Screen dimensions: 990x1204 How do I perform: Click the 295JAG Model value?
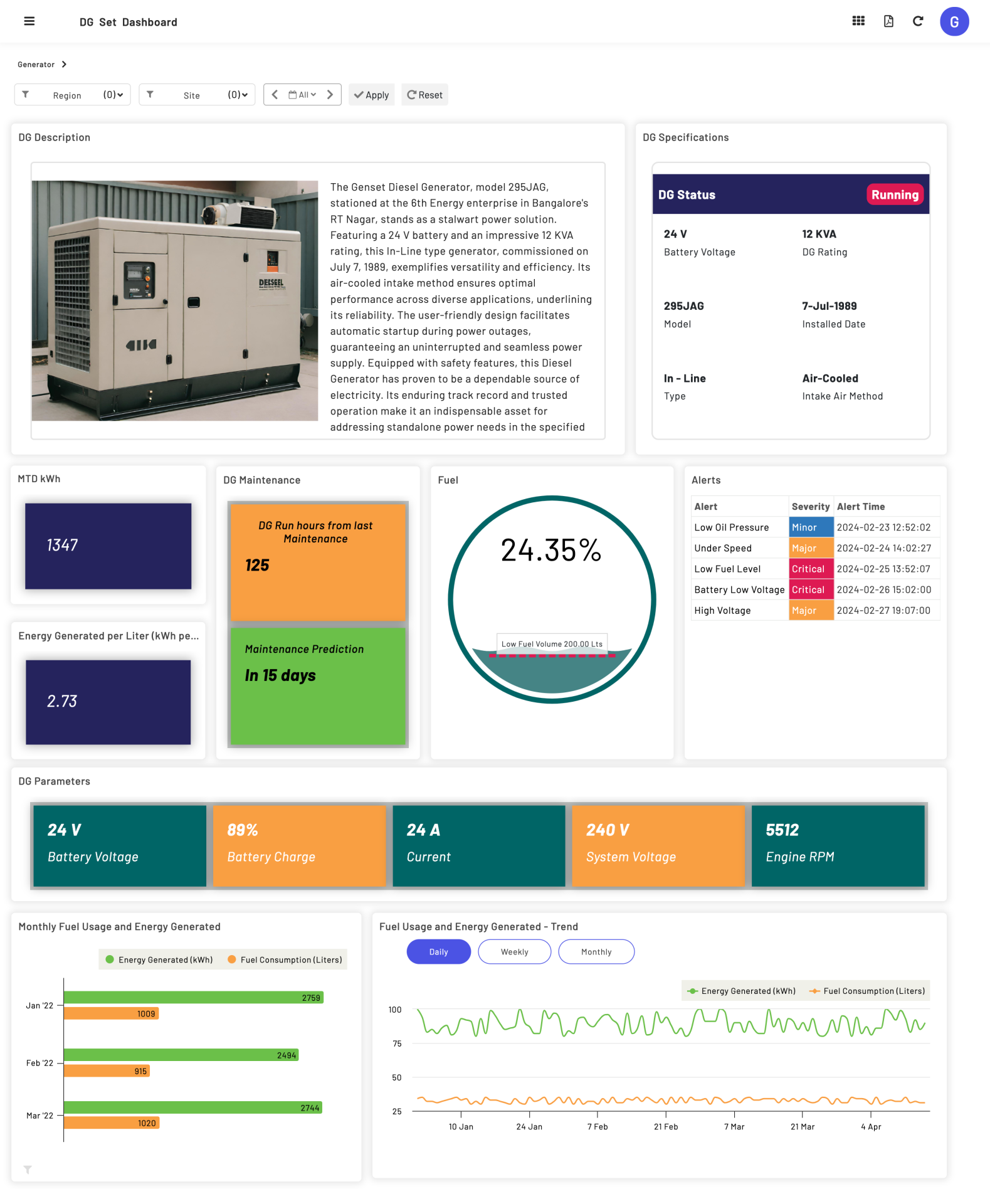pos(683,306)
